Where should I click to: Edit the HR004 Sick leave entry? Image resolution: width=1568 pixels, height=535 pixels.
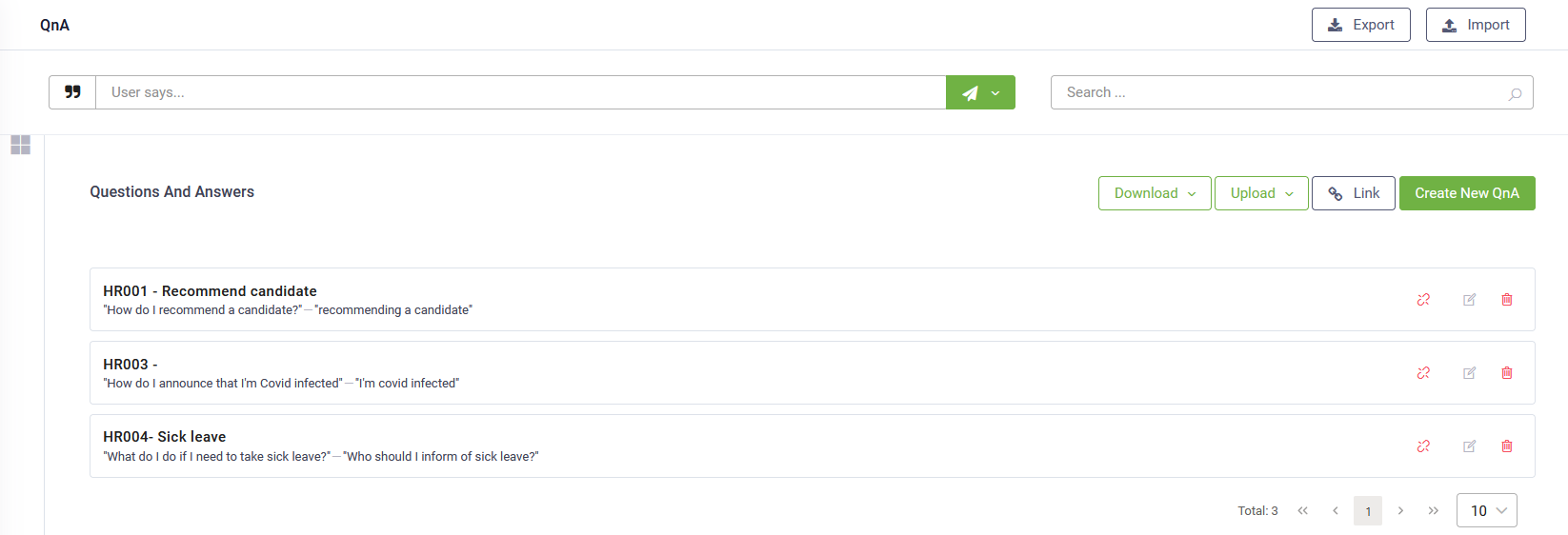pos(1470,446)
